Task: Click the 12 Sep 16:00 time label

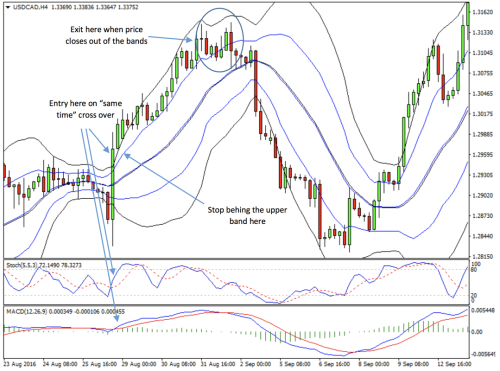Action: [x=455, y=364]
